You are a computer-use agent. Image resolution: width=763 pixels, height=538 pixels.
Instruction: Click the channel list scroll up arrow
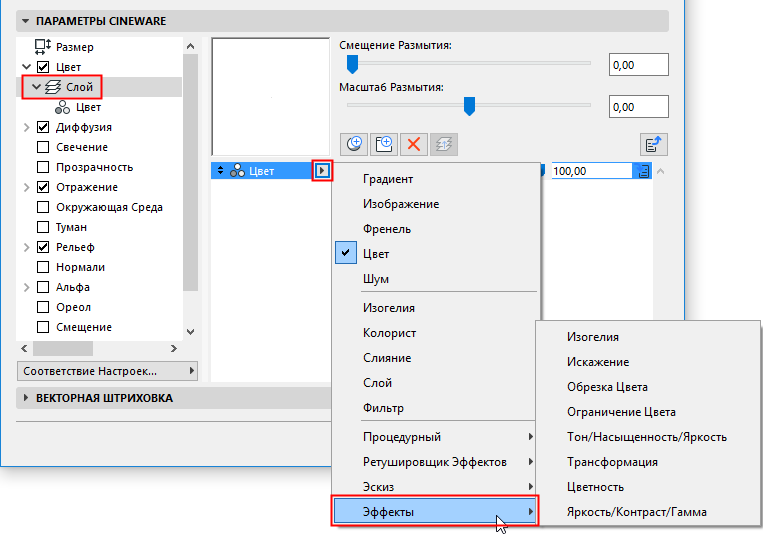(191, 46)
